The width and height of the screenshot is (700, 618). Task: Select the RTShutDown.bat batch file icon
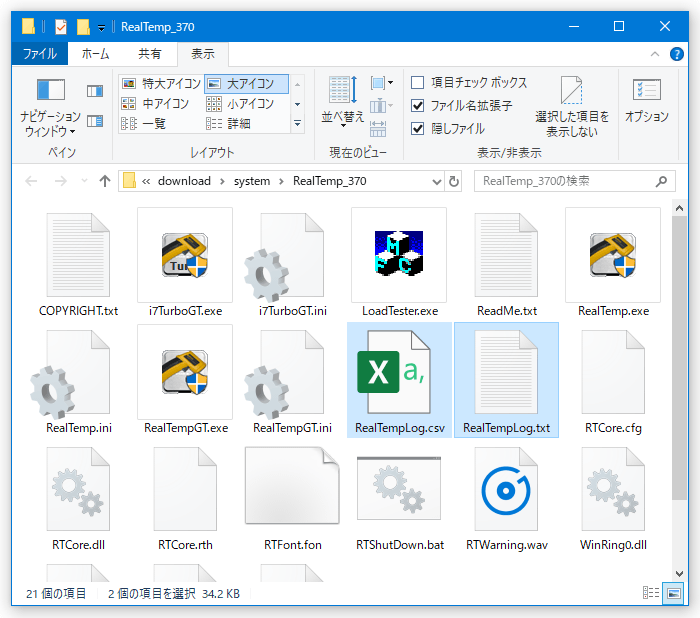399,488
